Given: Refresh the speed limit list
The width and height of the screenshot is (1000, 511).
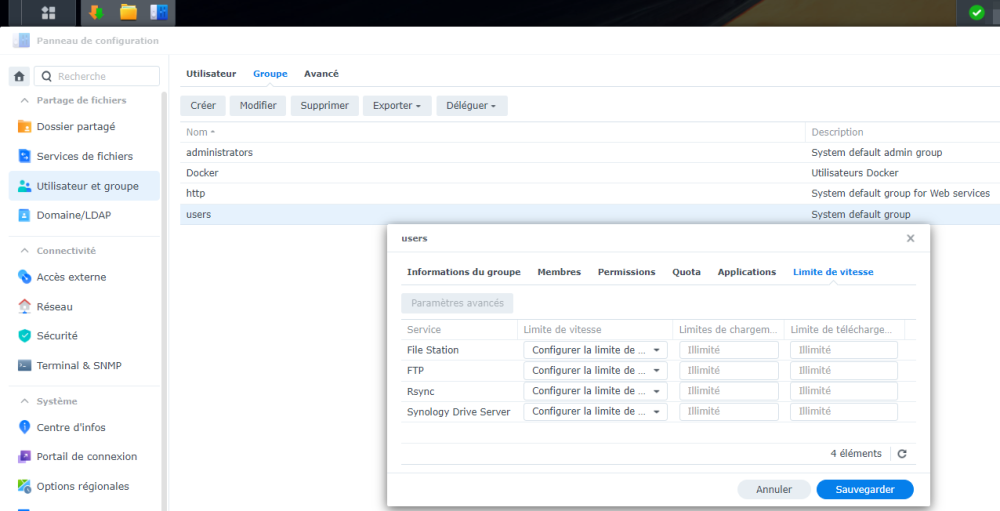Looking at the screenshot, I should click(x=902, y=454).
